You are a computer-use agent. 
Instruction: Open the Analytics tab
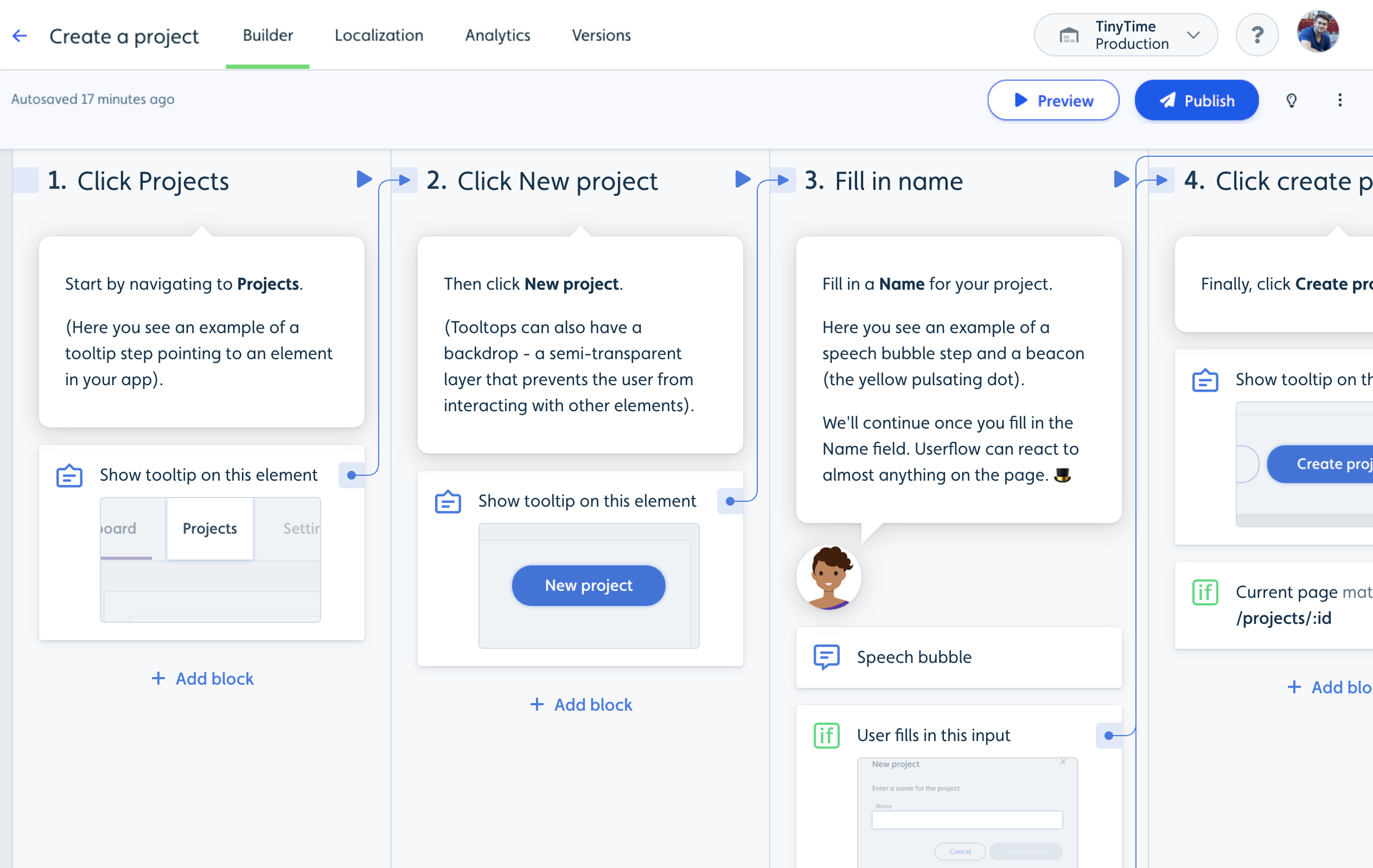point(497,35)
